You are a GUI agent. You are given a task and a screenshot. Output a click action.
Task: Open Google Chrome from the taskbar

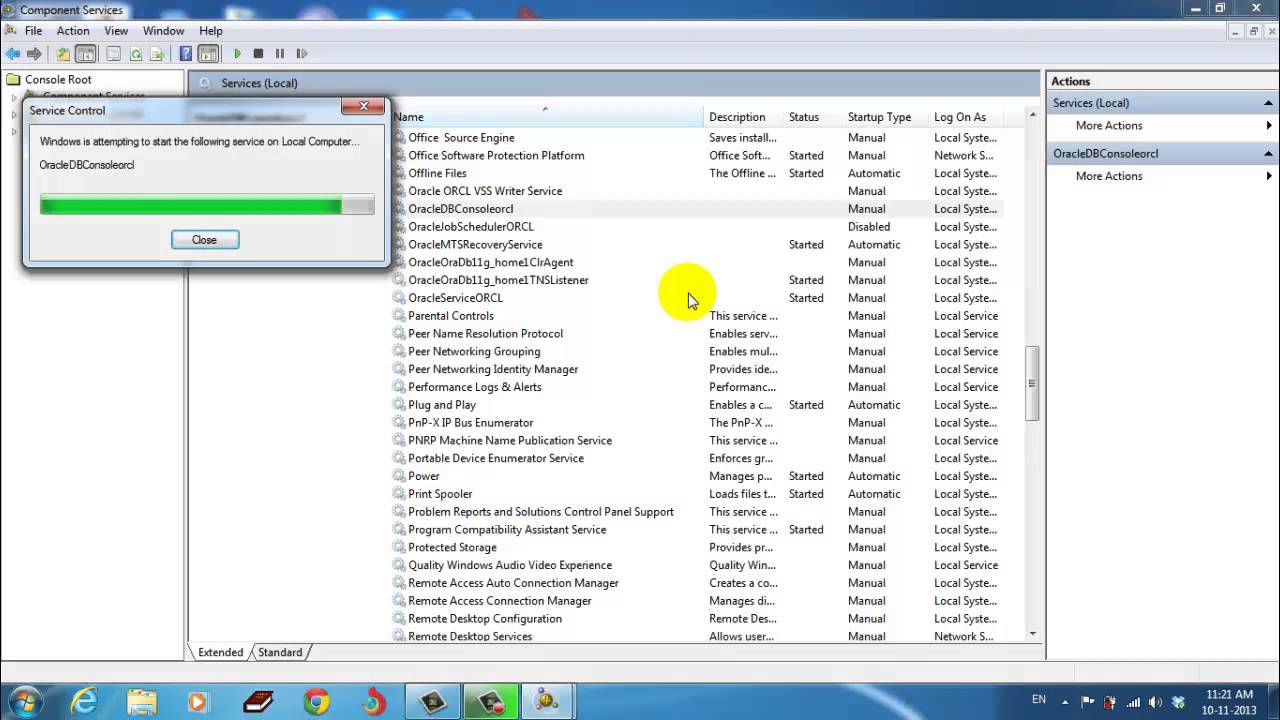(x=317, y=701)
